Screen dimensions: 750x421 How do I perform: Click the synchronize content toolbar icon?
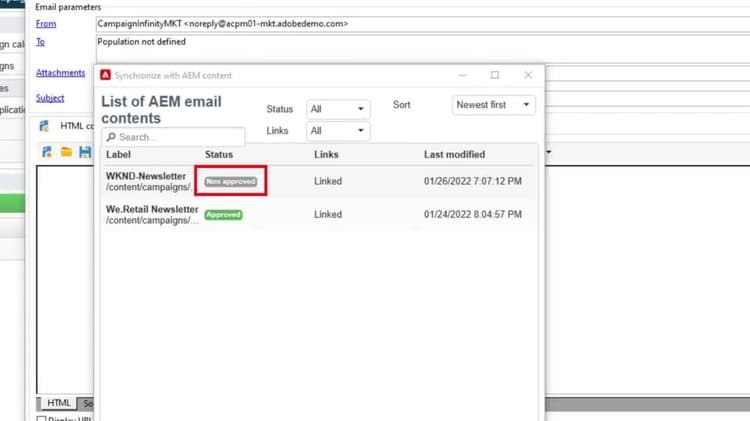tap(47, 152)
